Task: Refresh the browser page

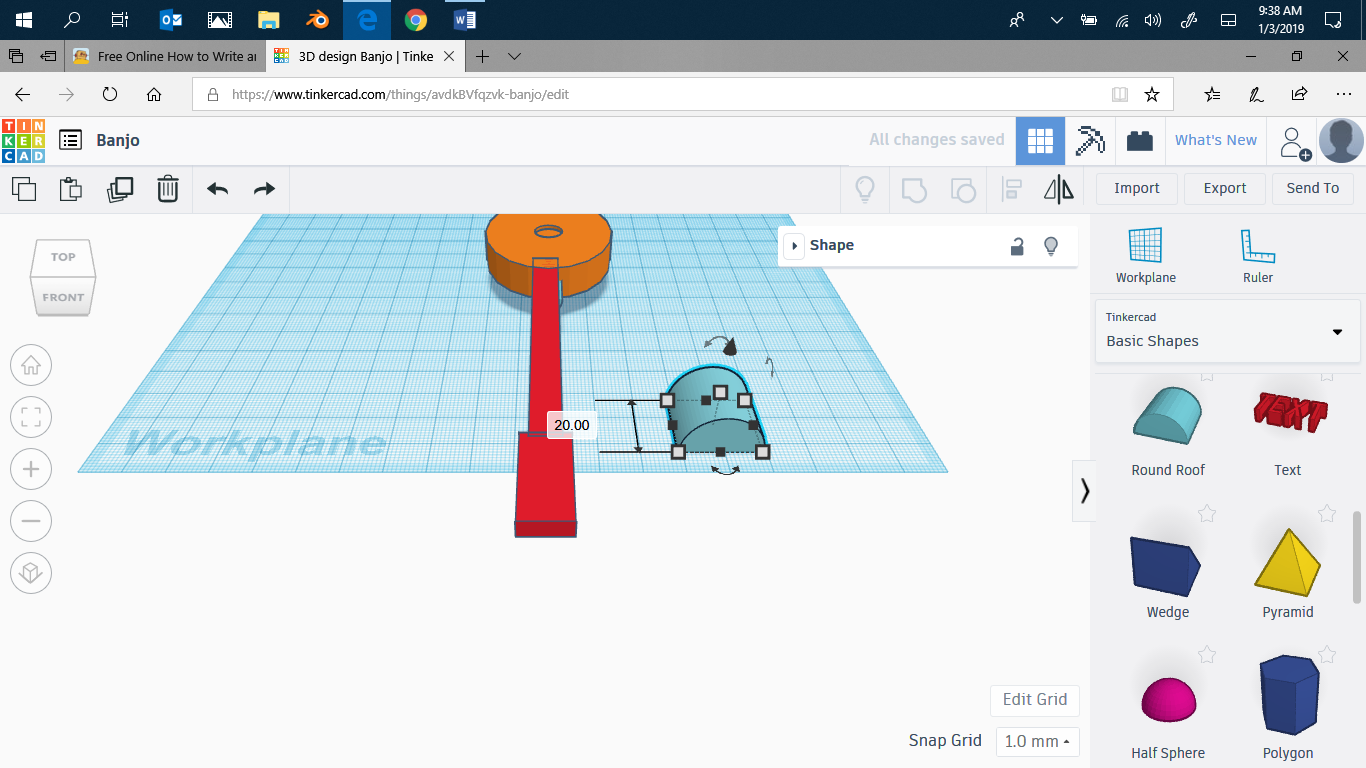Action: pos(110,95)
